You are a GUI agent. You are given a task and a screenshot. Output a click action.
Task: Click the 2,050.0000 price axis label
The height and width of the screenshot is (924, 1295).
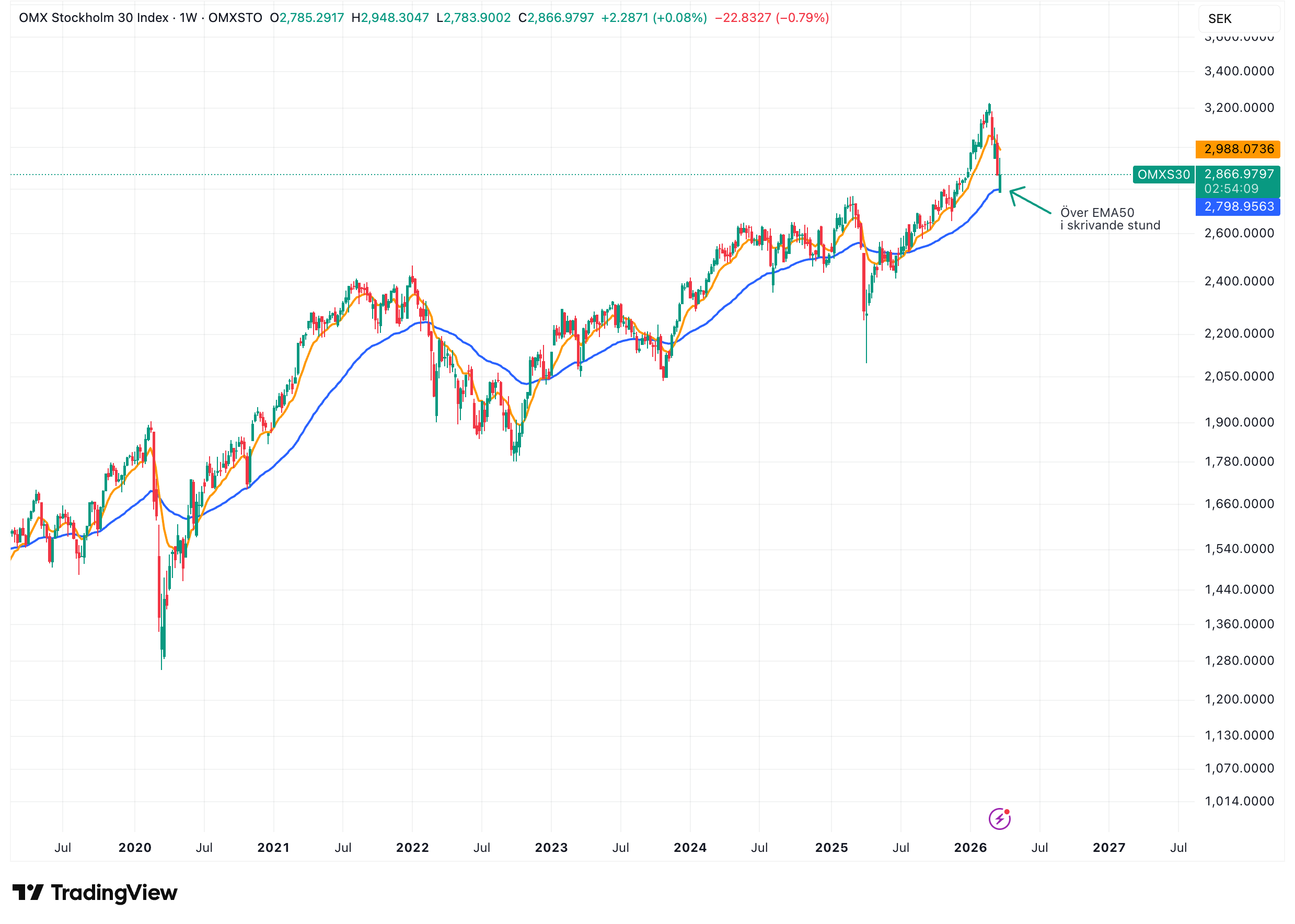tap(1239, 377)
